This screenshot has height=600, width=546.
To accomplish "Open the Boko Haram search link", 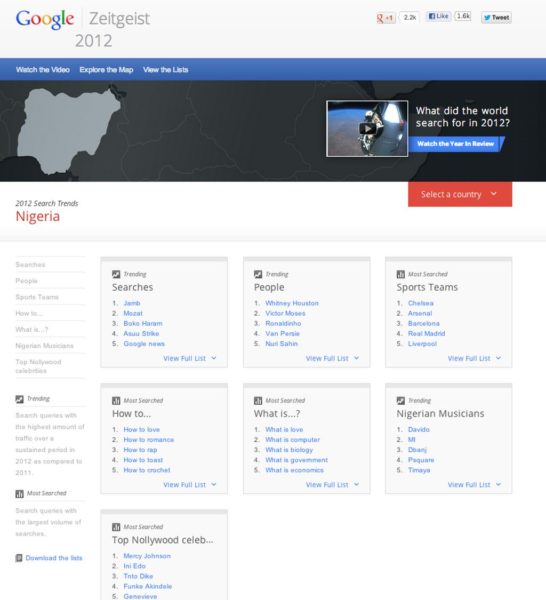I will click(x=143, y=323).
